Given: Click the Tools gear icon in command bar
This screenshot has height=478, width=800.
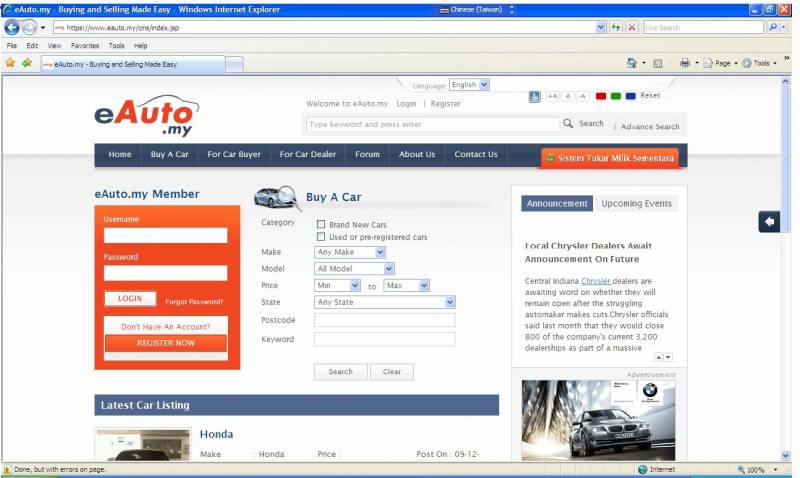Looking at the screenshot, I should pos(747,63).
